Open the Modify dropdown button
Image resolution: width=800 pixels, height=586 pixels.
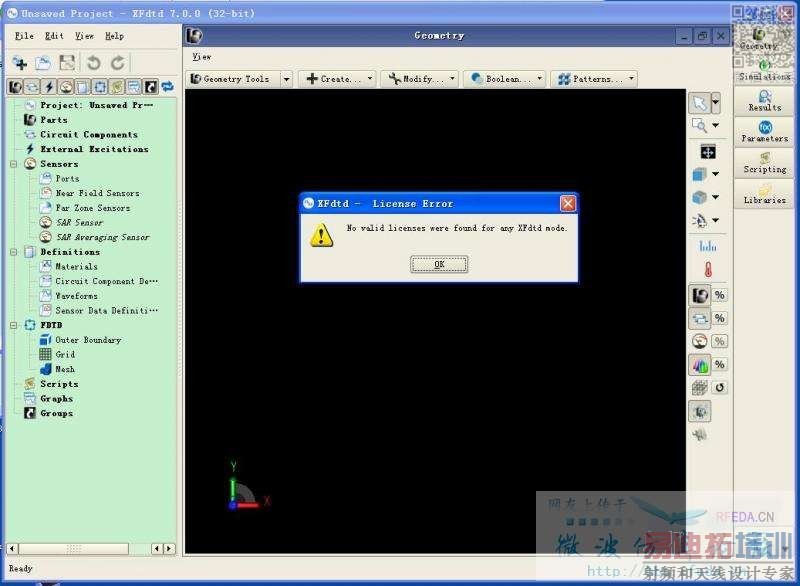click(421, 79)
